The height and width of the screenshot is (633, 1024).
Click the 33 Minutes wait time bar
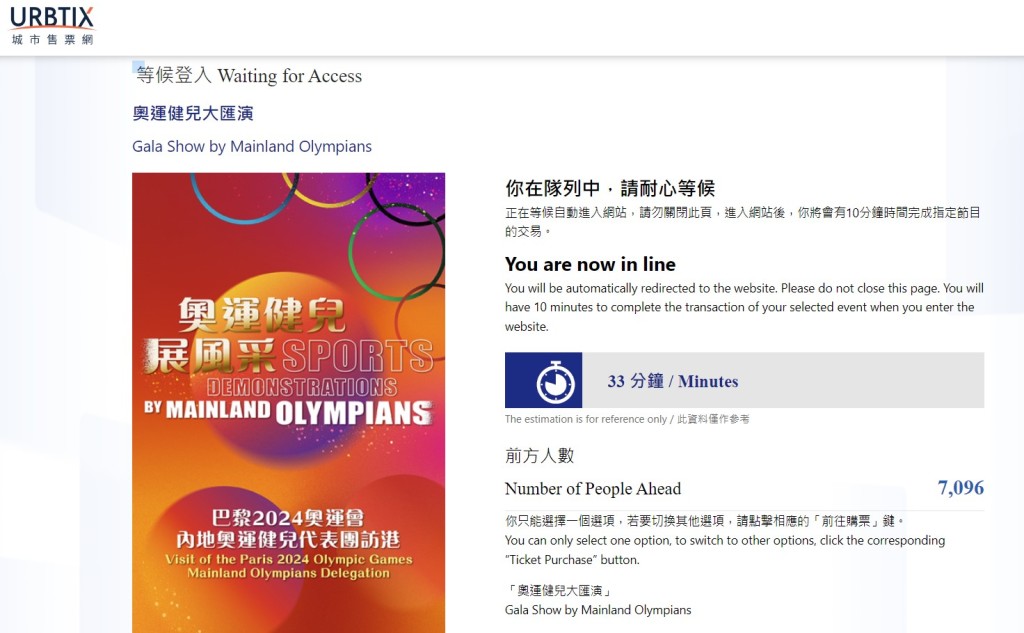744,380
